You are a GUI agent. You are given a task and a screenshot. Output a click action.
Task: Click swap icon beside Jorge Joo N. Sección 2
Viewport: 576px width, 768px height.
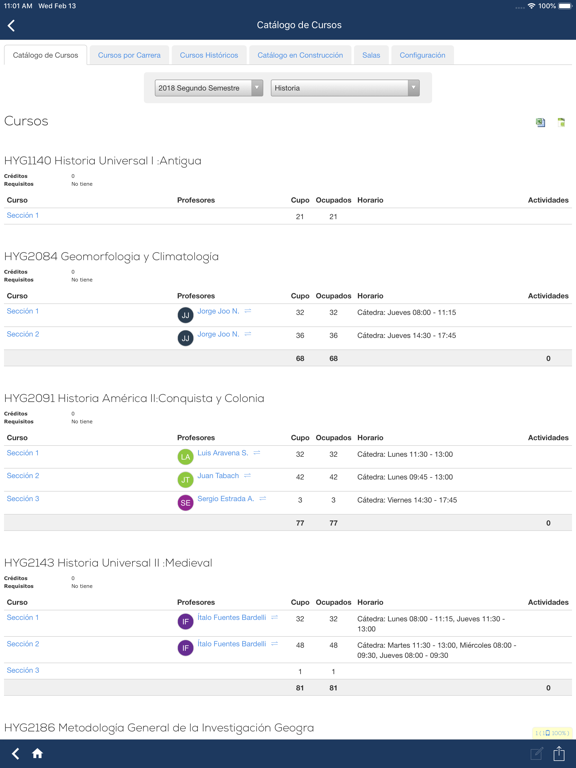[248, 334]
